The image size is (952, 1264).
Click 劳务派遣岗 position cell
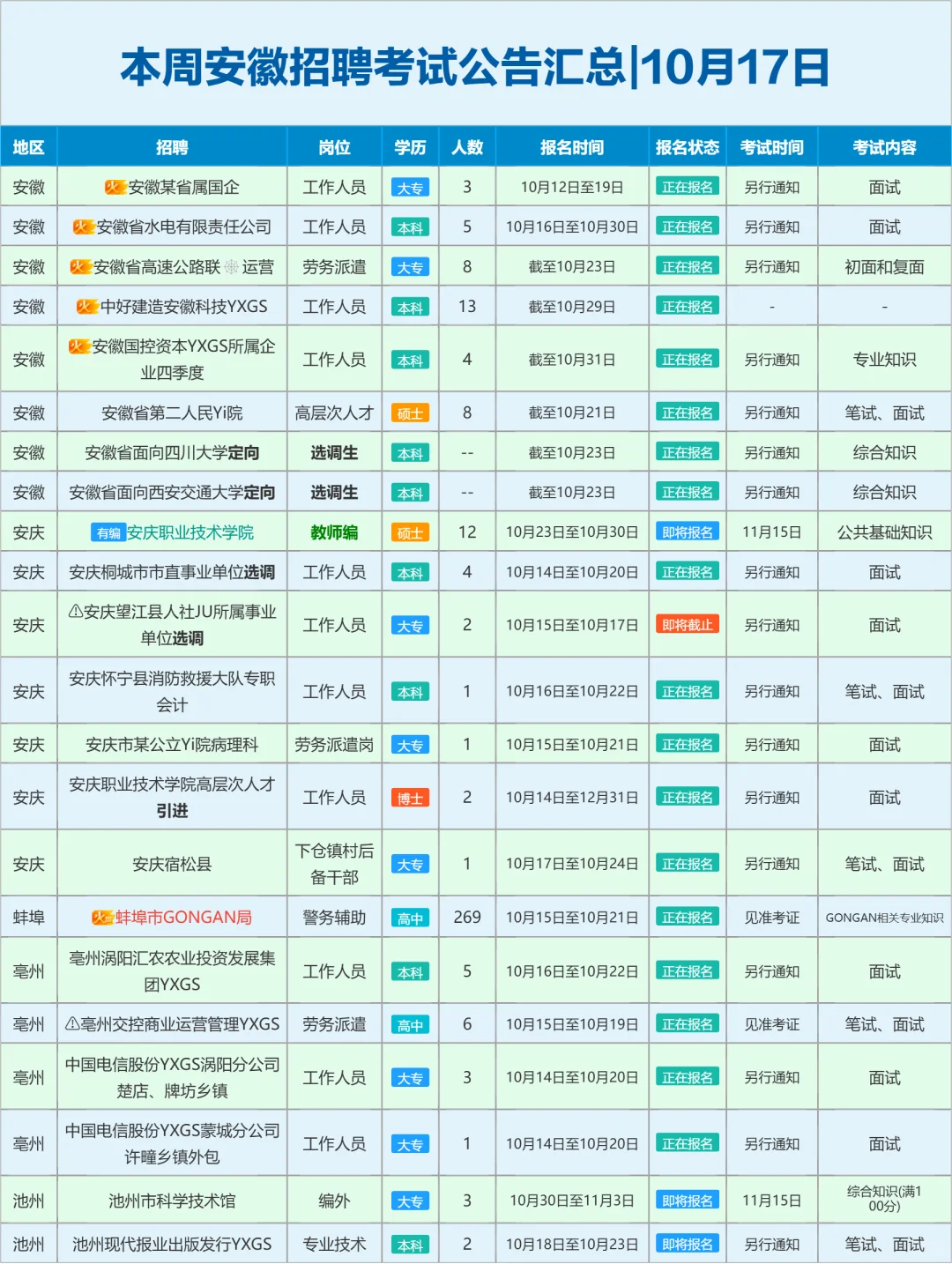click(x=334, y=745)
